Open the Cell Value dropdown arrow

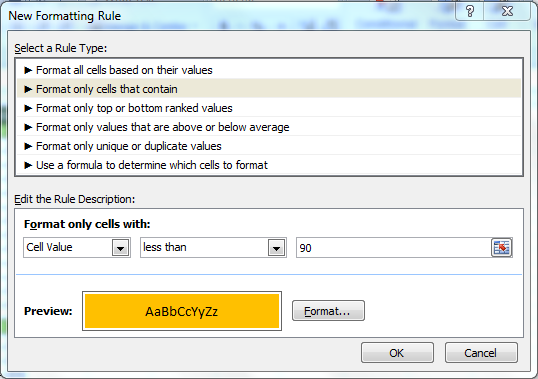[x=120, y=248]
